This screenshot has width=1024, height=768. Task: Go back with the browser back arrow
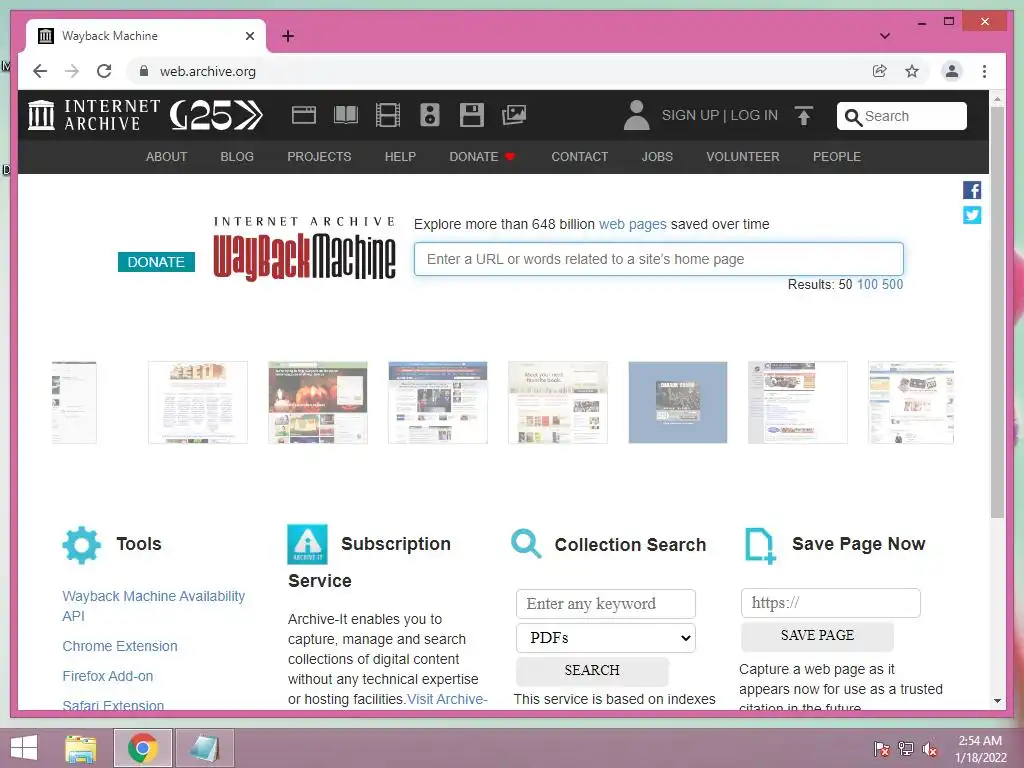pyautogui.click(x=40, y=71)
